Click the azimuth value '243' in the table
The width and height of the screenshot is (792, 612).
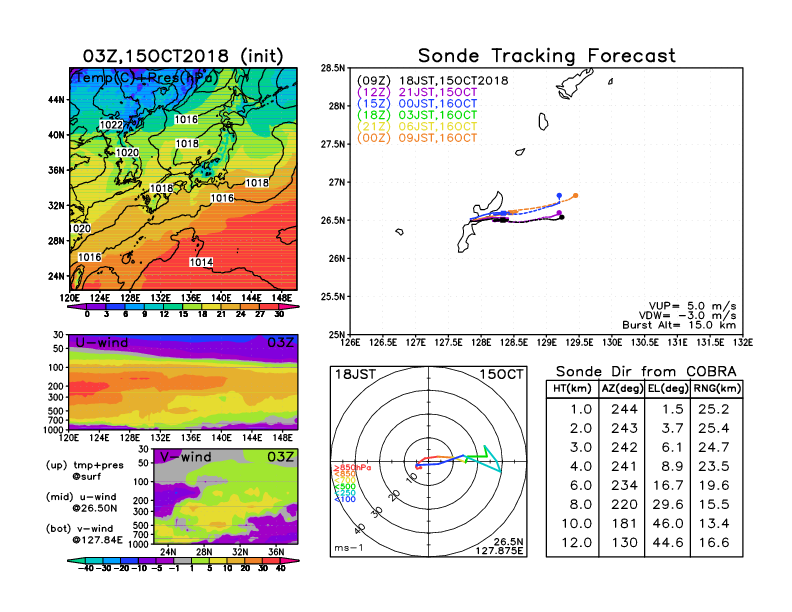624,428
